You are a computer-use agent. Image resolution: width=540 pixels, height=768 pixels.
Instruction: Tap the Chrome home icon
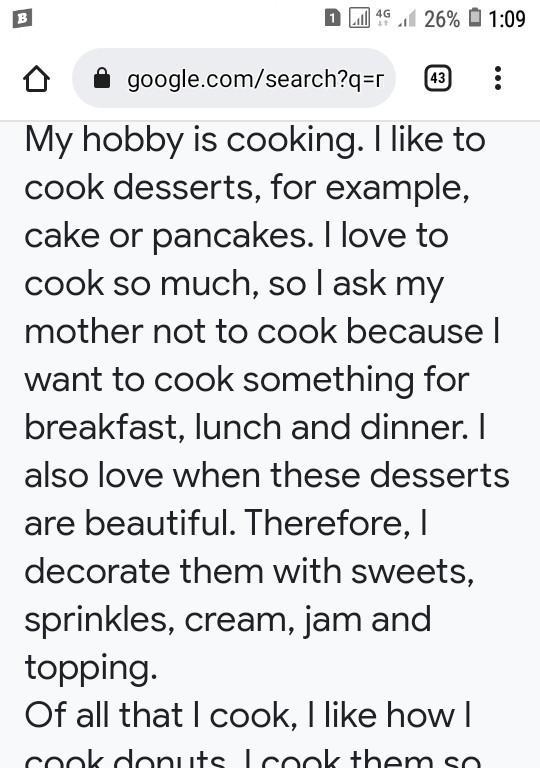click(x=36, y=78)
